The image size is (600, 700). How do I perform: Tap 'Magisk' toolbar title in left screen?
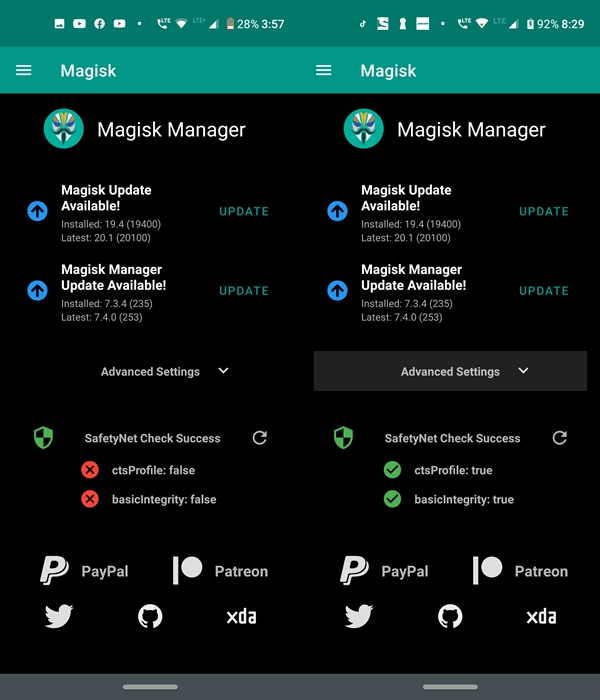click(88, 71)
